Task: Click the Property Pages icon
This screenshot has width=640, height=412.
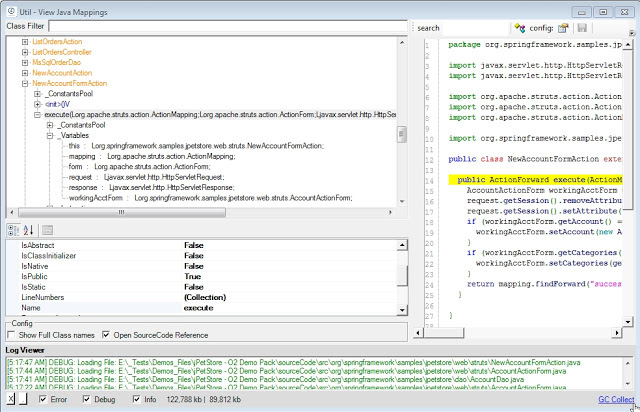Action: (47, 230)
